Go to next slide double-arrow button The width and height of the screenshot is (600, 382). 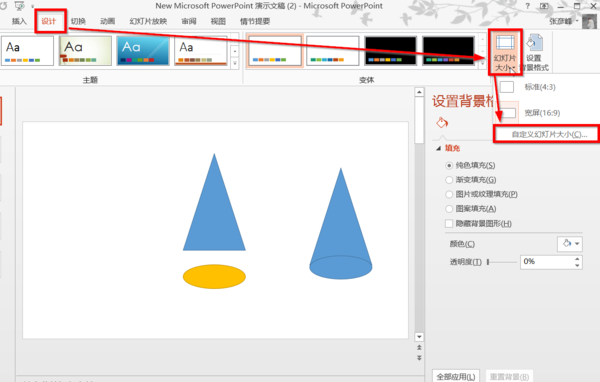(419, 358)
